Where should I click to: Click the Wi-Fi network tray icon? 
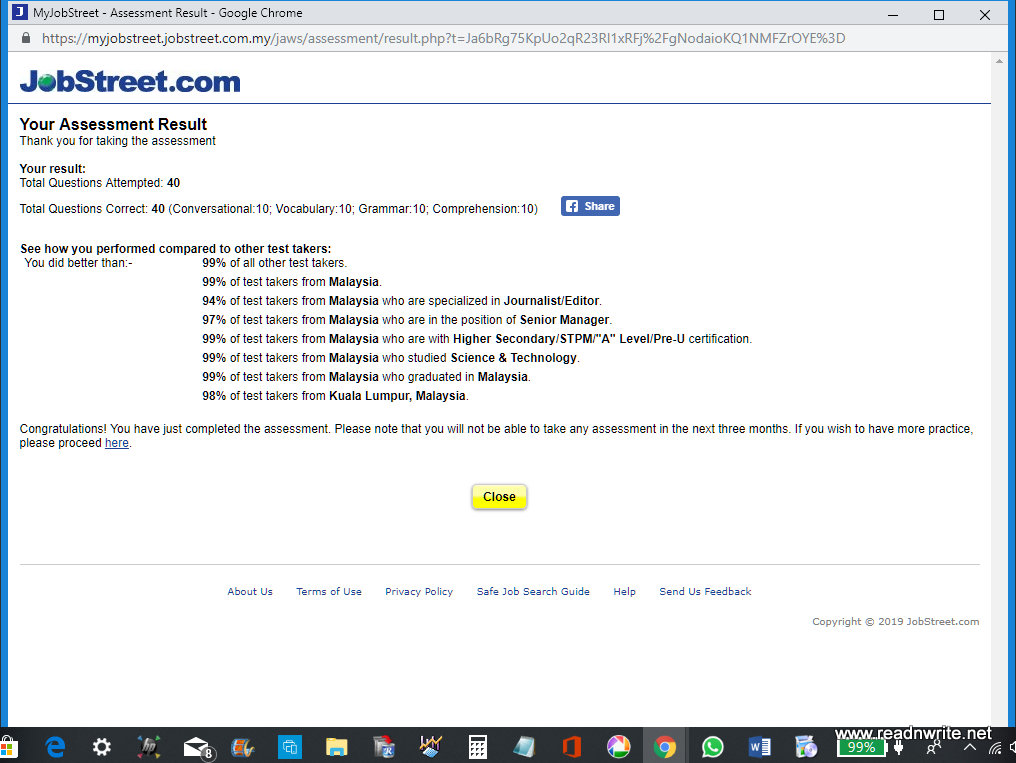995,748
